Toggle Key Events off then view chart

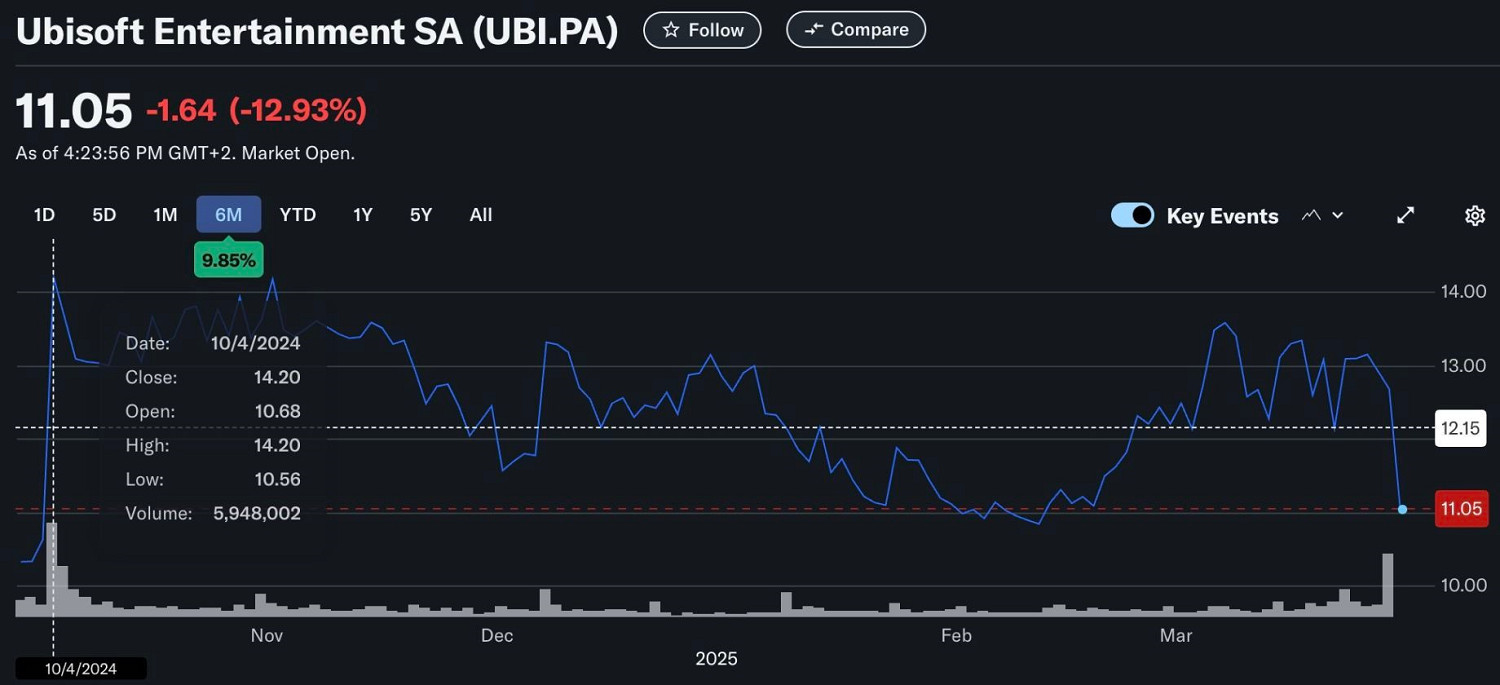click(x=1132, y=215)
